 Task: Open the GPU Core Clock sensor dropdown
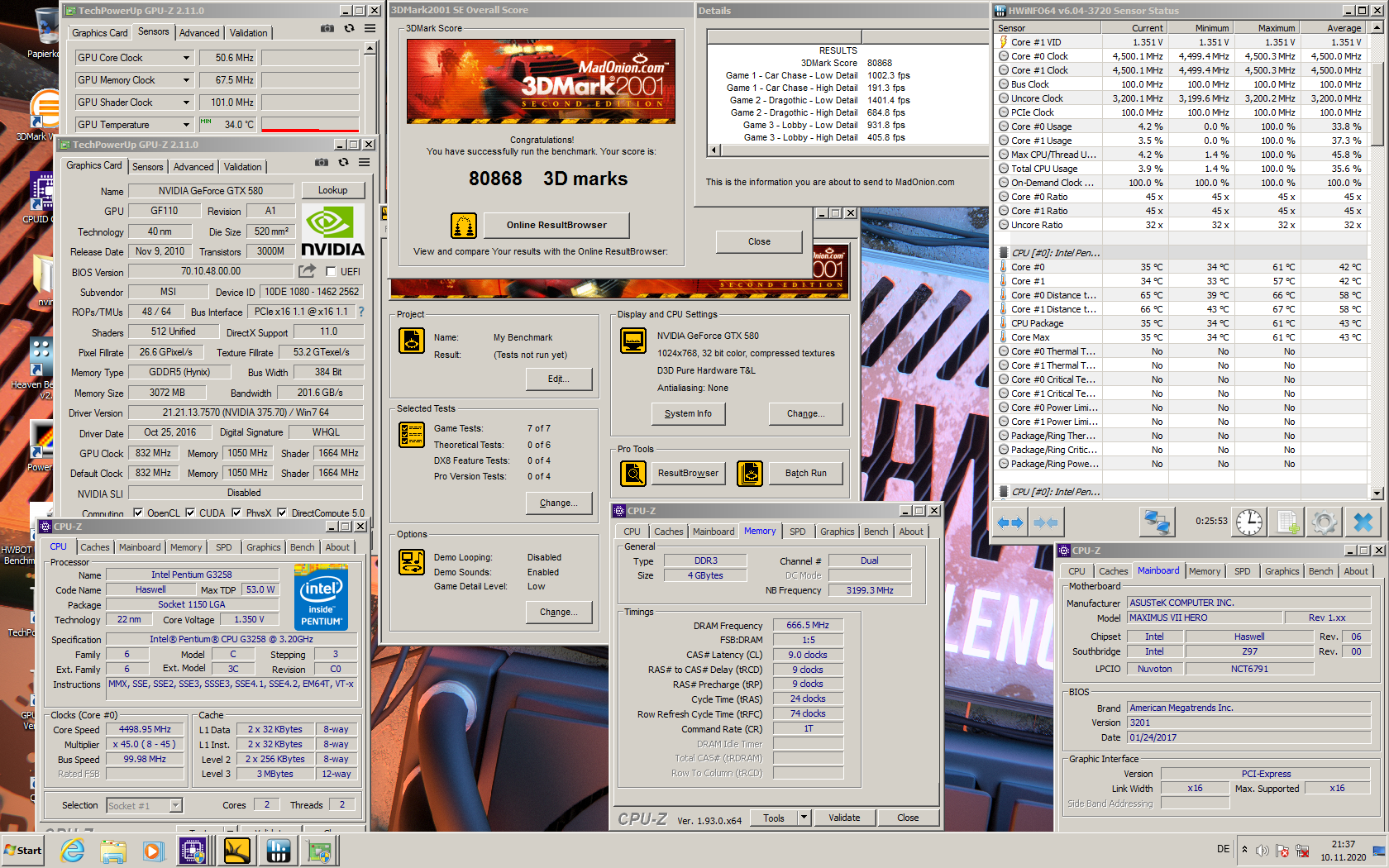click(186, 58)
